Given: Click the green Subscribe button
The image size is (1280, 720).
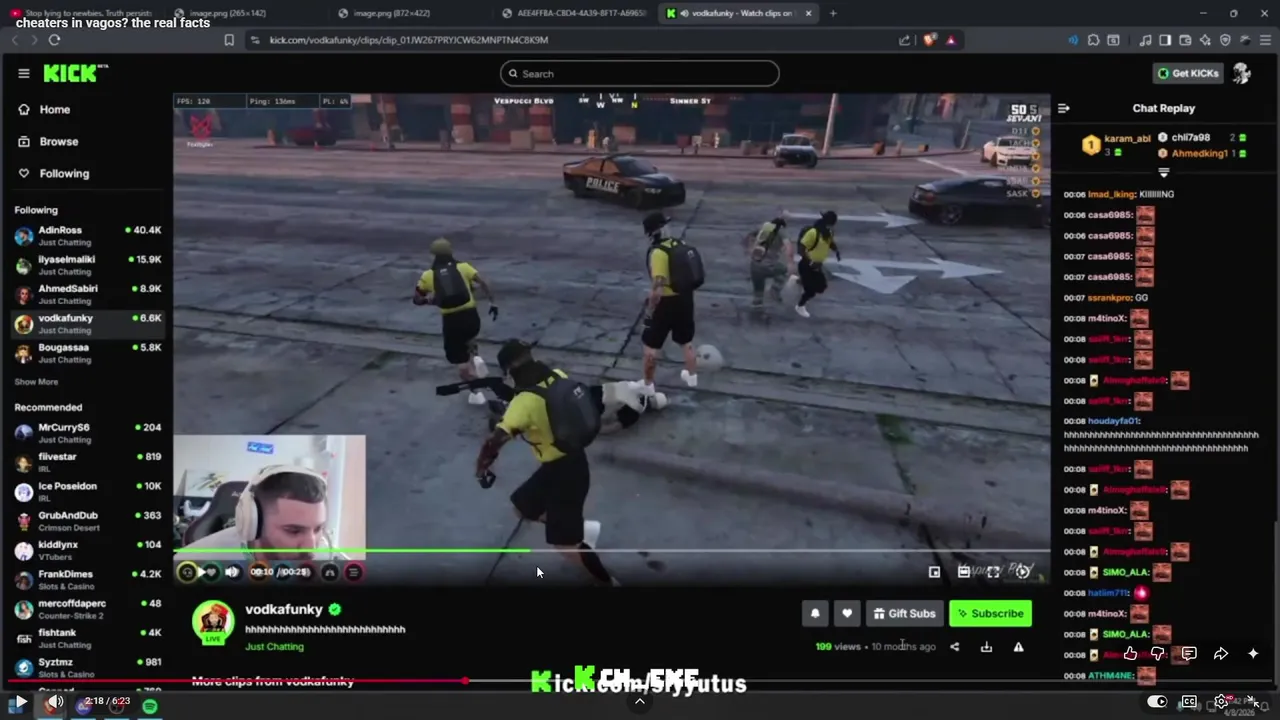Looking at the screenshot, I should pyautogui.click(x=990, y=614).
